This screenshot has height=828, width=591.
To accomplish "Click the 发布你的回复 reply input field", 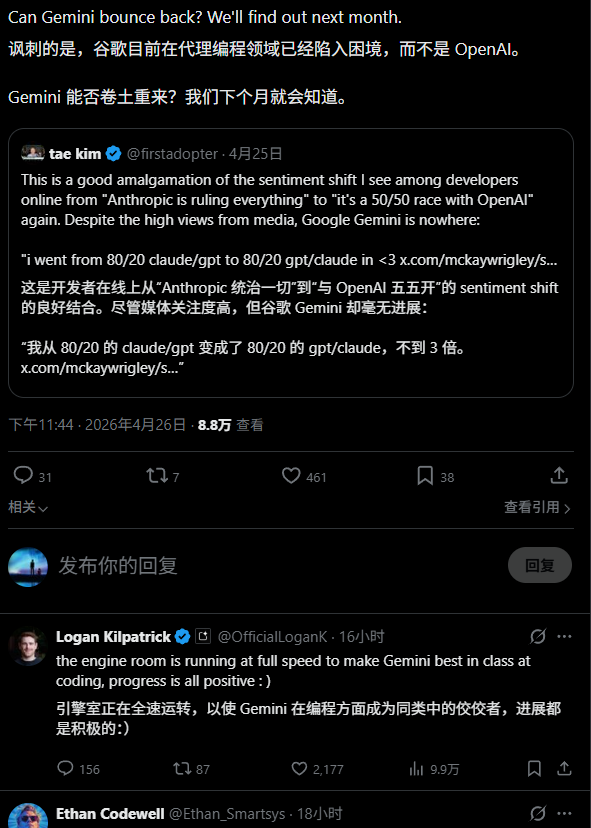I will pyautogui.click(x=275, y=566).
